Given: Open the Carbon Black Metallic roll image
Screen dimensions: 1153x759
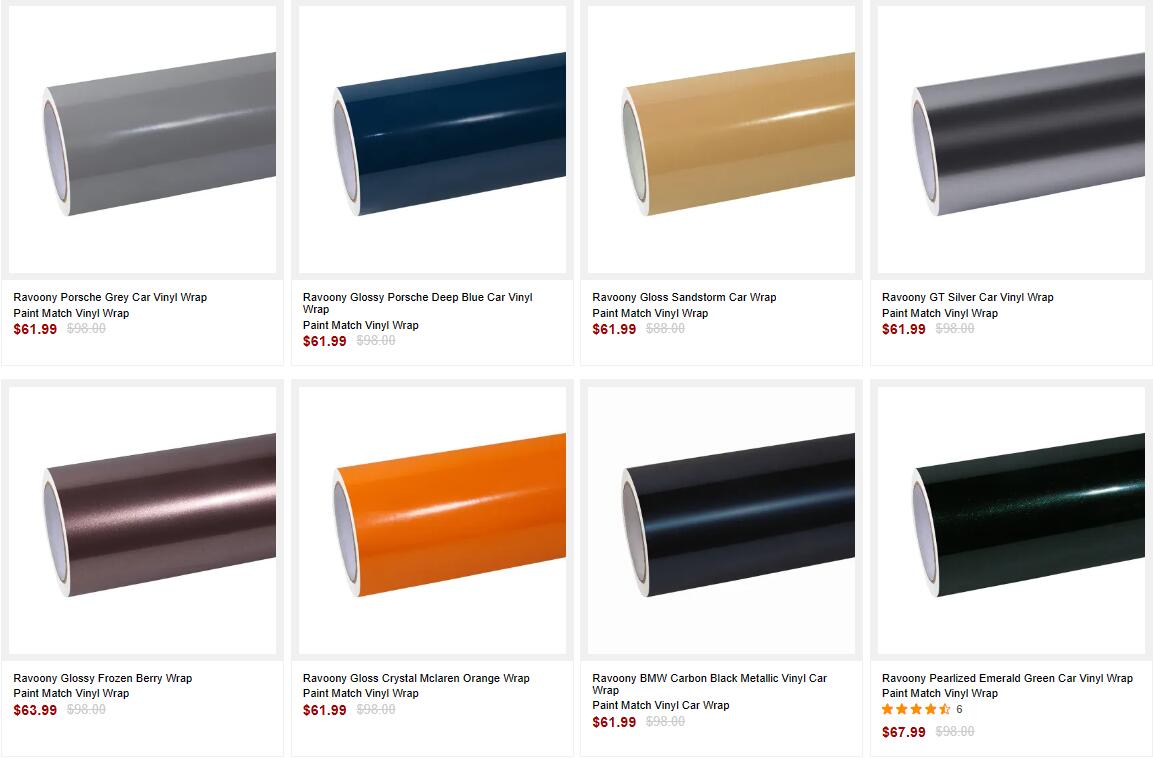Looking at the screenshot, I should [x=721, y=521].
